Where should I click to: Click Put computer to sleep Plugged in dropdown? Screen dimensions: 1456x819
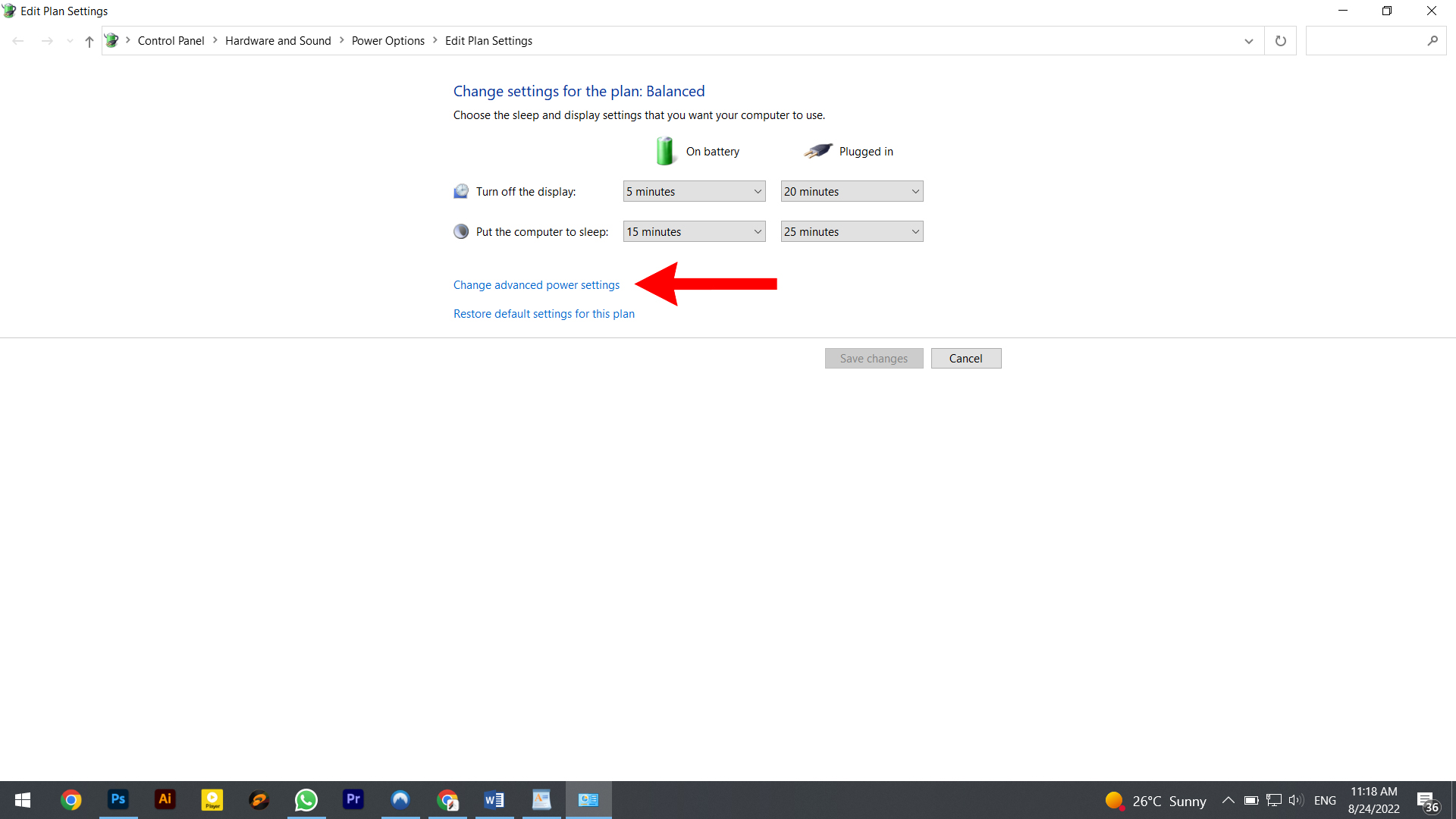[x=852, y=231]
